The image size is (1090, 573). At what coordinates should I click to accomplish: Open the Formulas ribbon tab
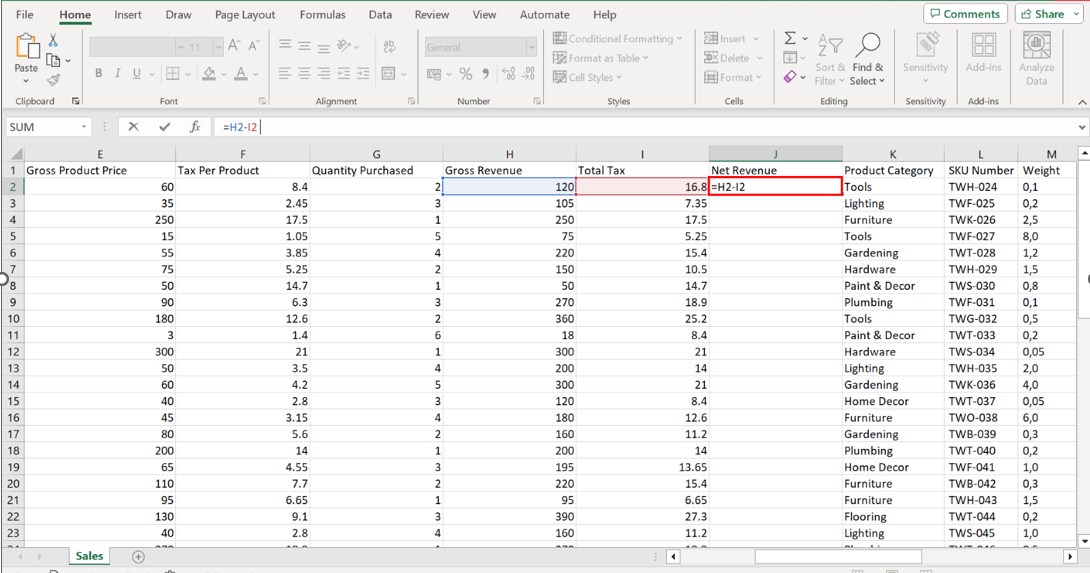[322, 15]
